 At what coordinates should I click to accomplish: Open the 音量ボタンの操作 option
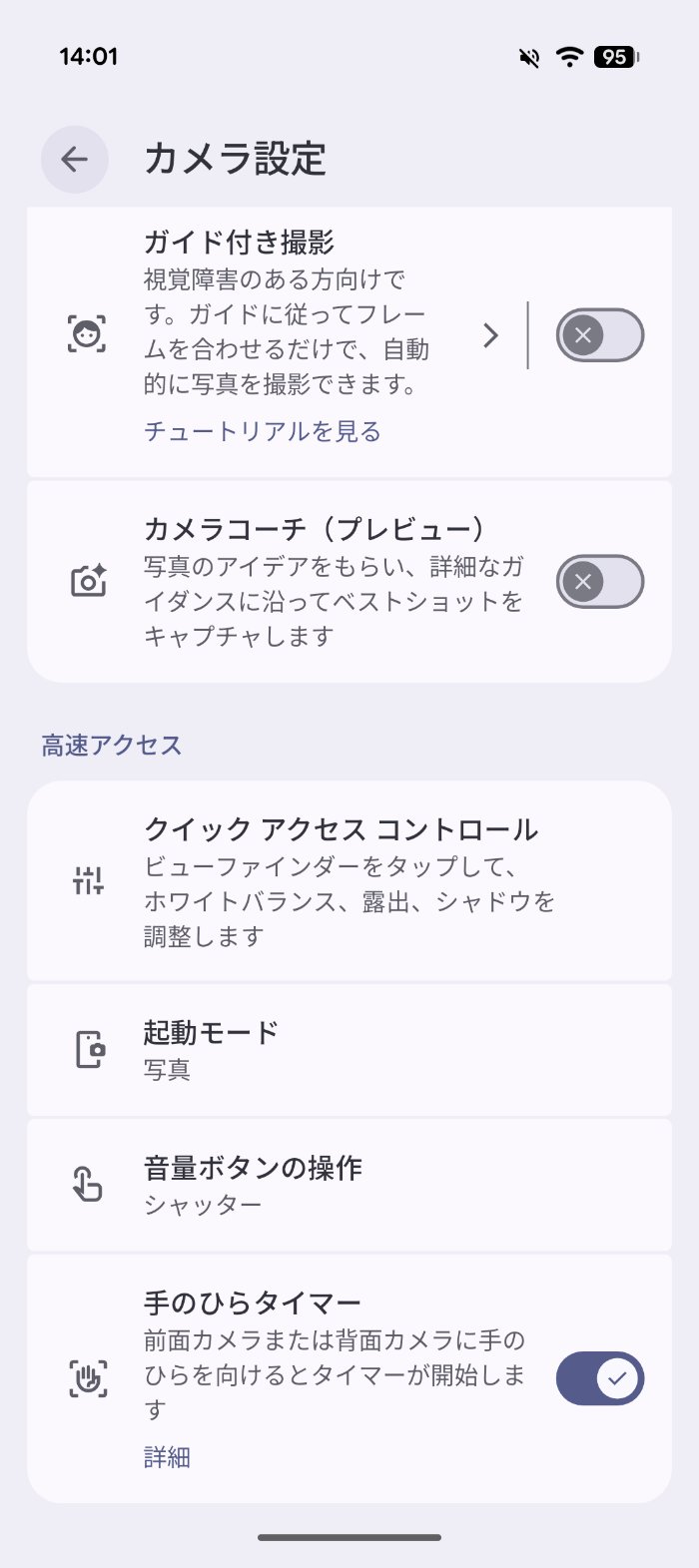[349, 1185]
